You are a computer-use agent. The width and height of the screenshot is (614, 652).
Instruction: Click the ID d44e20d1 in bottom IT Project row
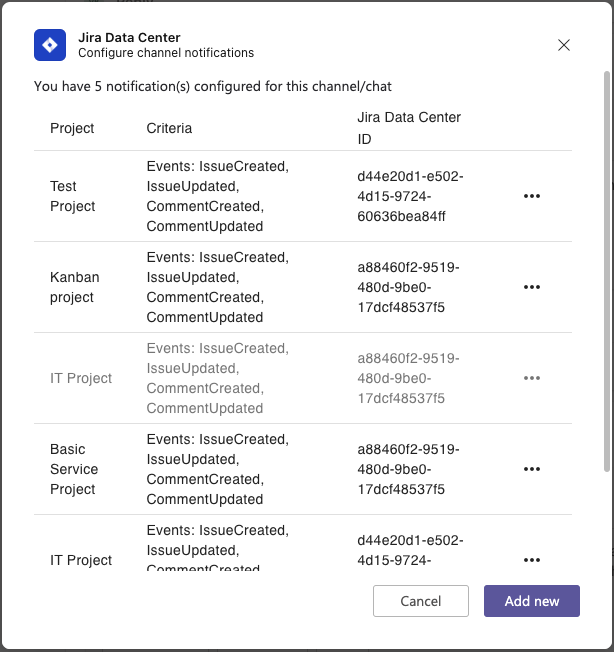[x=410, y=550]
